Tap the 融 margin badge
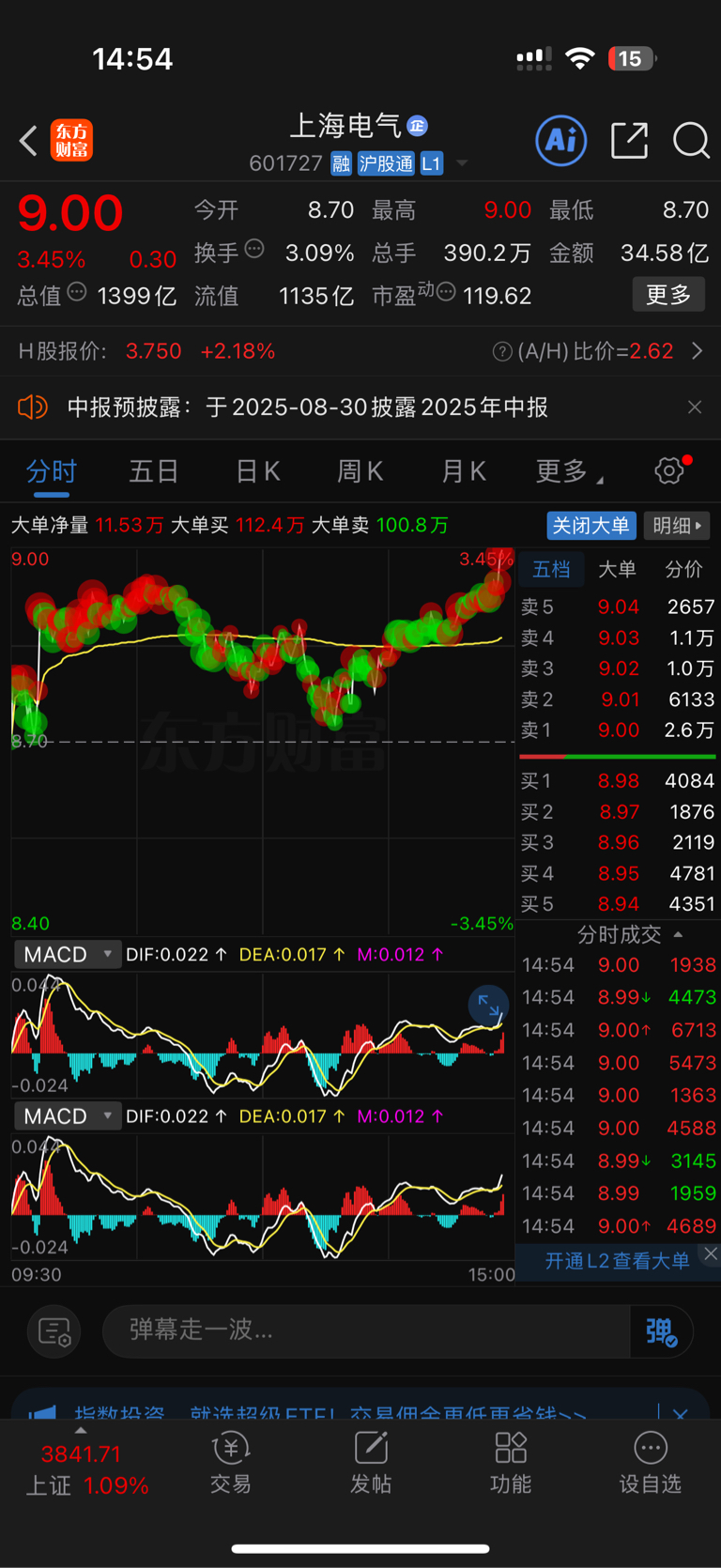The image size is (721, 1568). [341, 163]
